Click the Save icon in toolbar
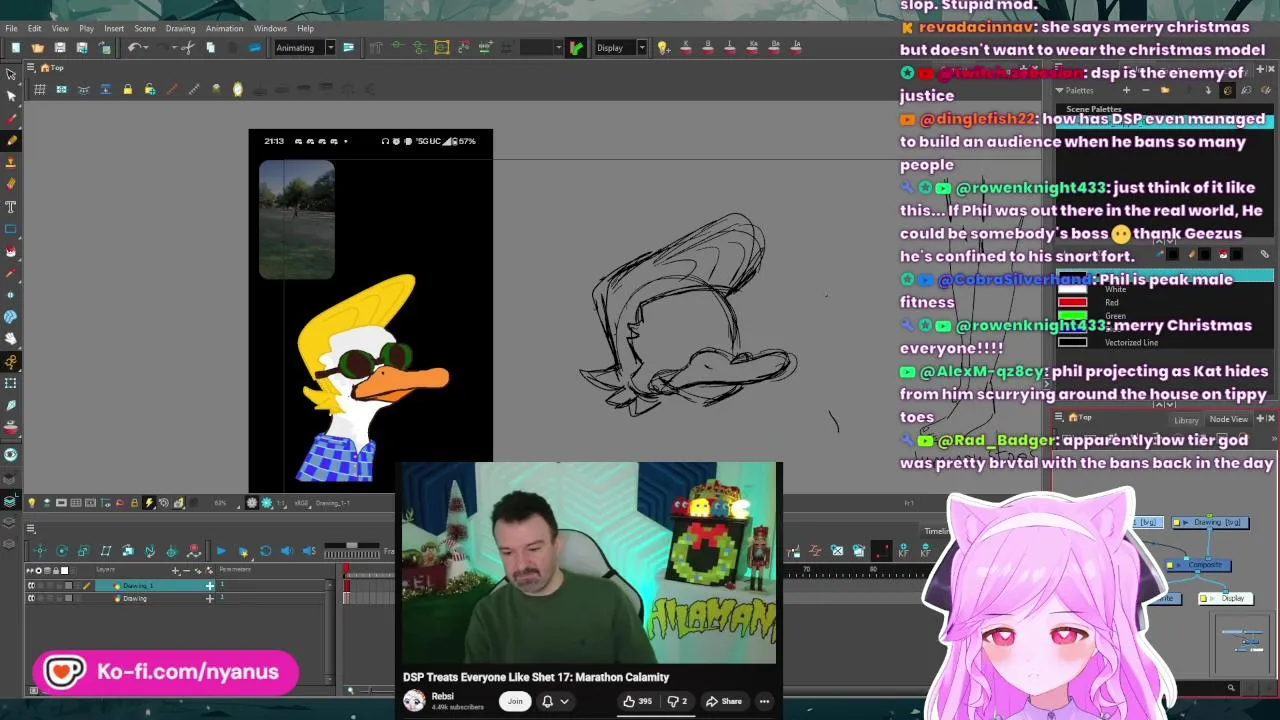Viewport: 1280px width, 720px height. [59, 48]
